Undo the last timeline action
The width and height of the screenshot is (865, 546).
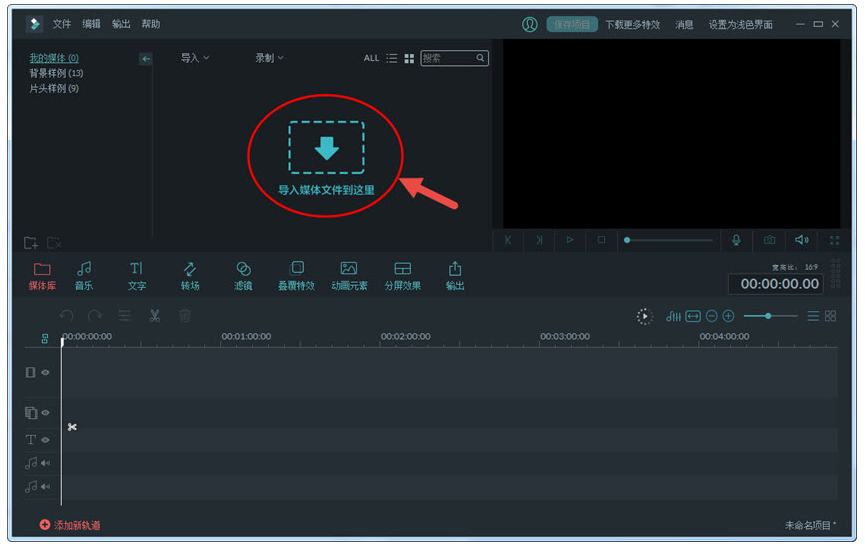tap(67, 316)
